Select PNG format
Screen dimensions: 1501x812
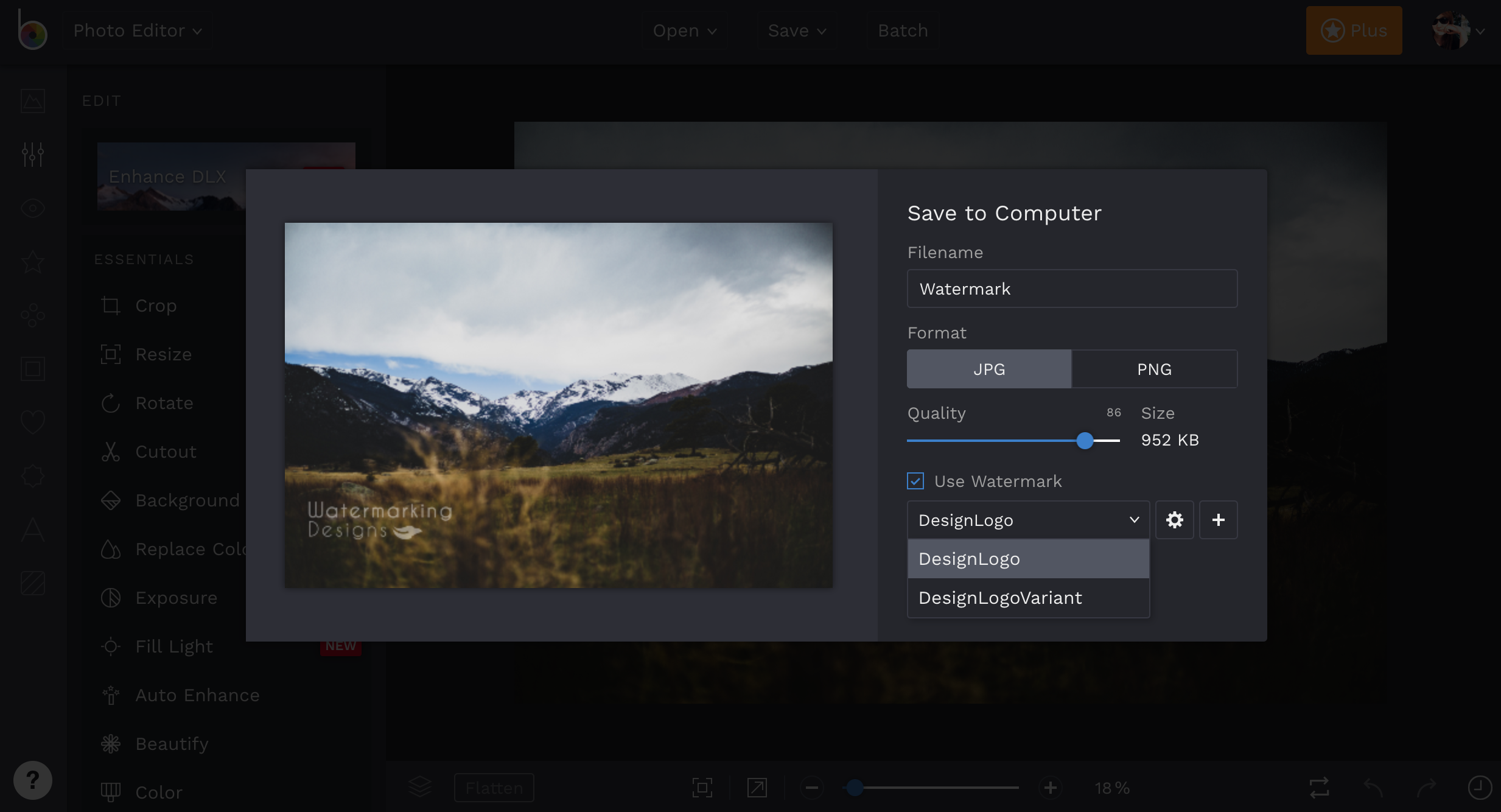tap(1155, 369)
